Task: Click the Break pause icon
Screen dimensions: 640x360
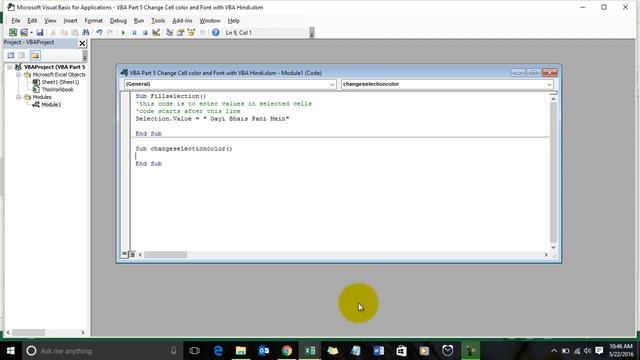Action: point(134,32)
